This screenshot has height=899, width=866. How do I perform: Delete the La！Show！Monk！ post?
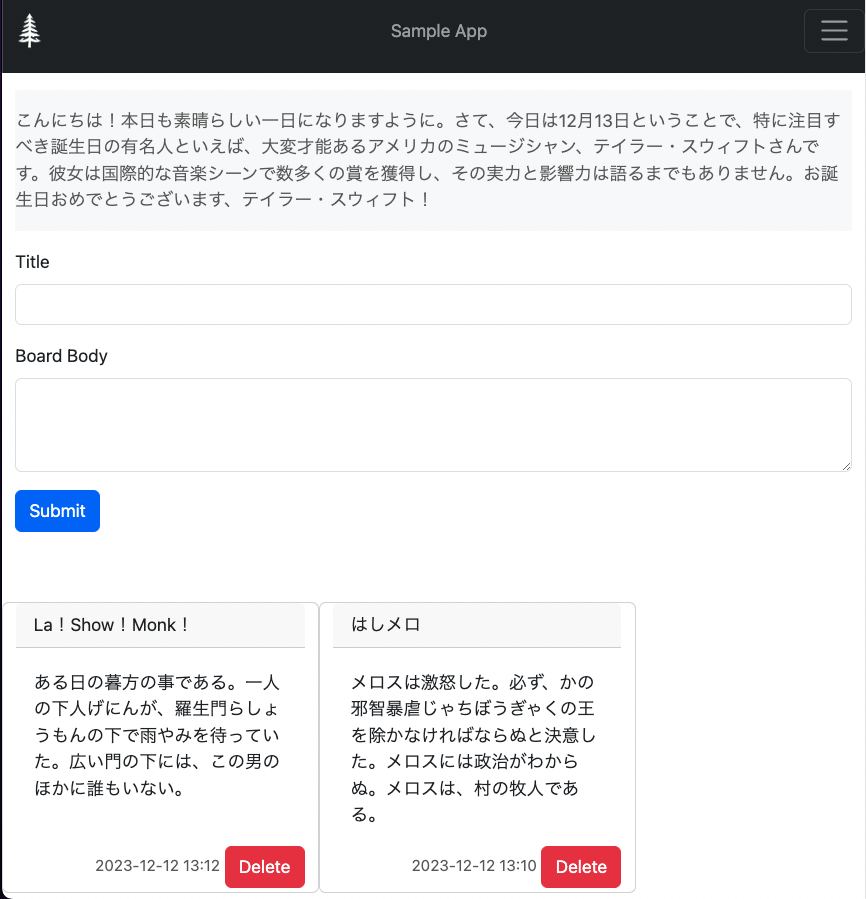[265, 867]
